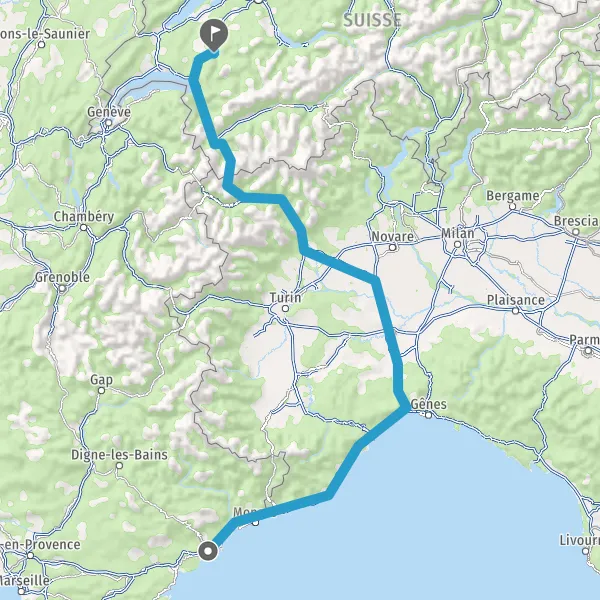The height and width of the screenshot is (600, 600).
Task: Click the route start point marker
Action: [x=208, y=551]
